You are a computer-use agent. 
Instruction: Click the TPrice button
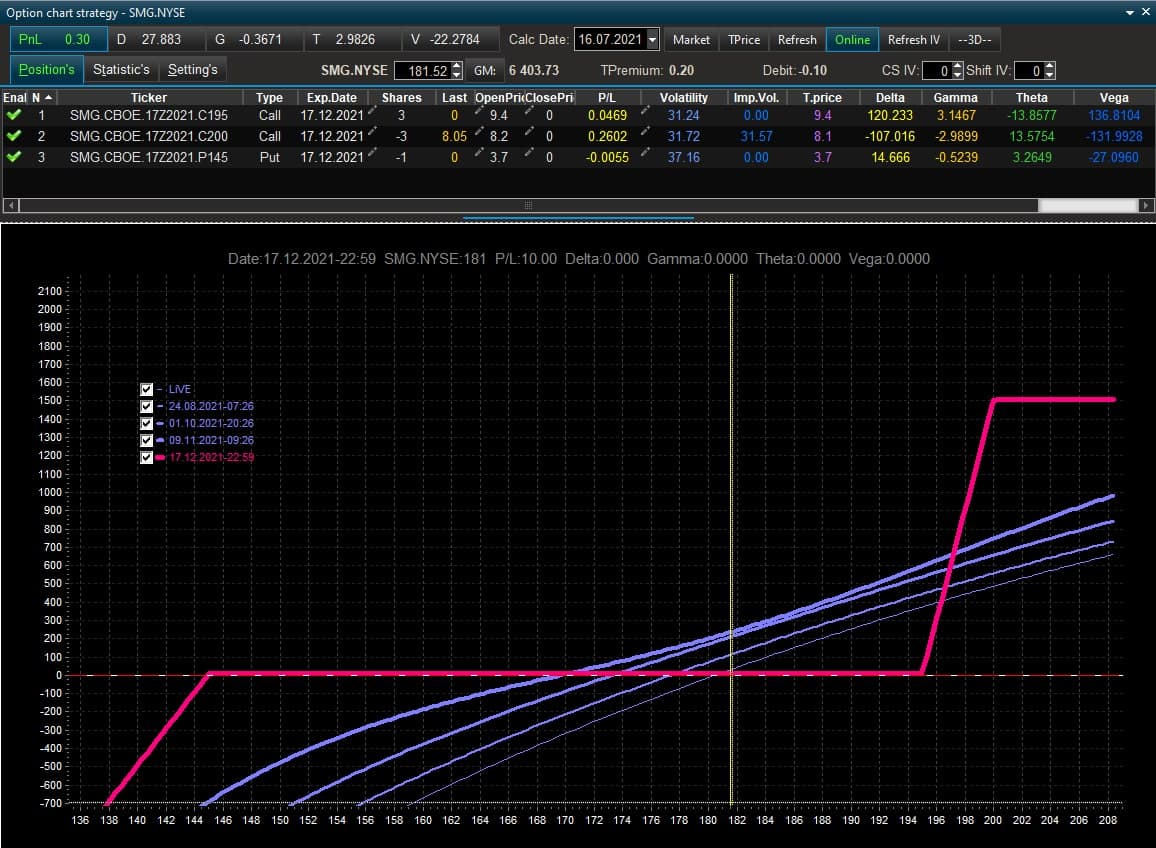[x=744, y=40]
